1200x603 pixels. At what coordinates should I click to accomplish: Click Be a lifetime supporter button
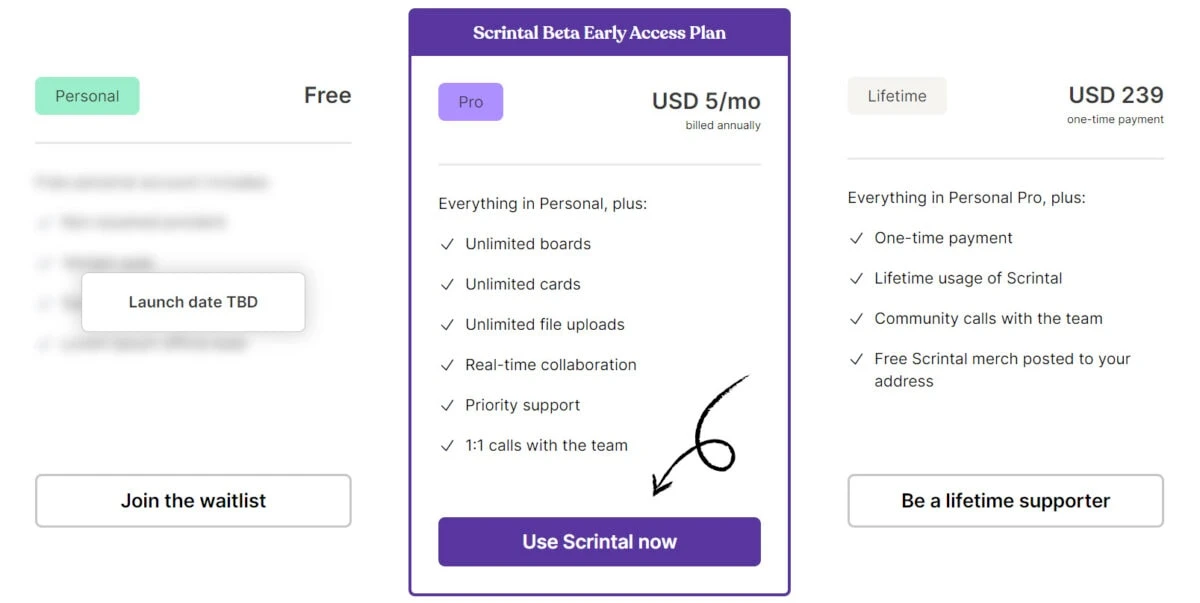[x=1006, y=501]
